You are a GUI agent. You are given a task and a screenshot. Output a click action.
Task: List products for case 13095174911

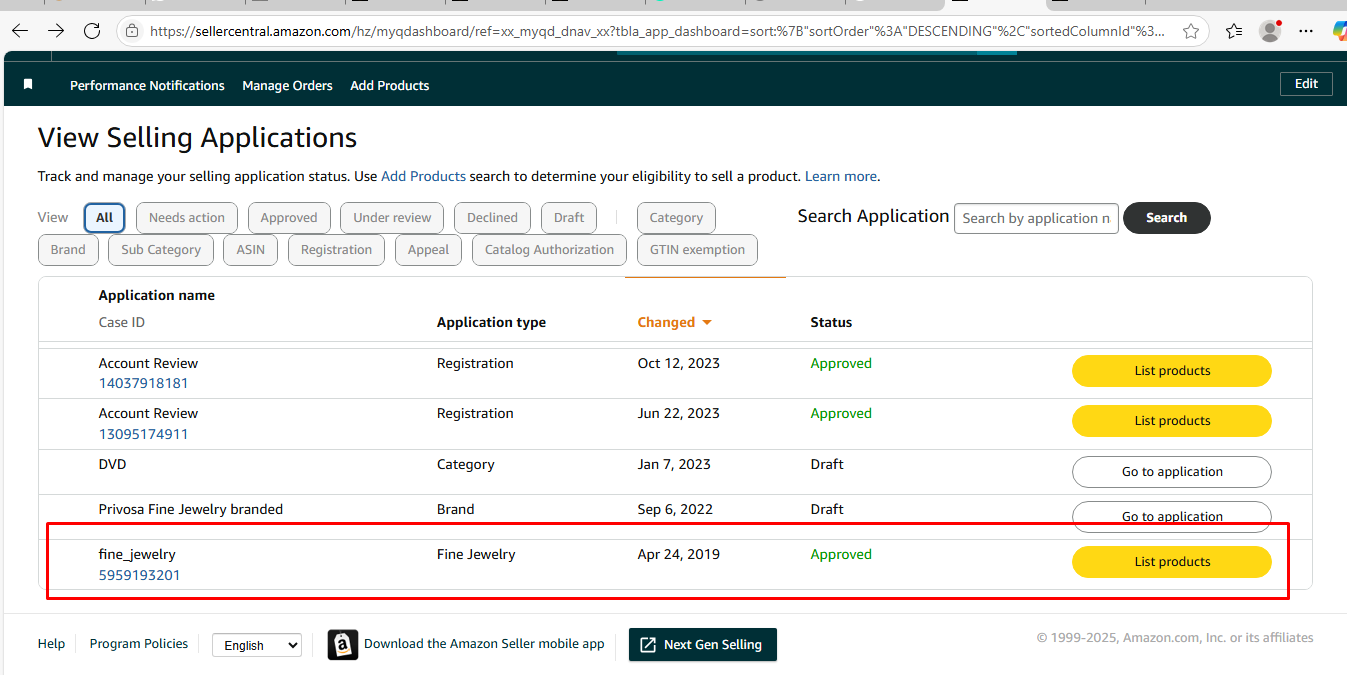click(x=1172, y=421)
